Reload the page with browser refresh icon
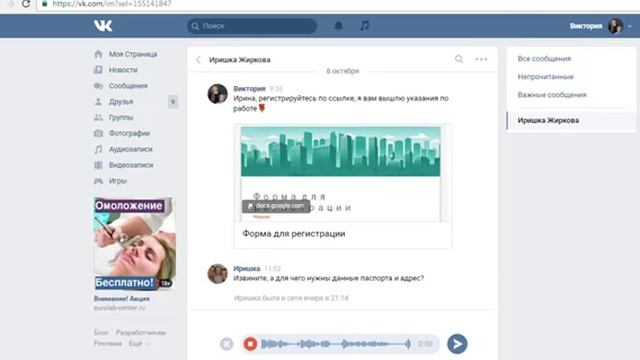The width and height of the screenshot is (640, 360). 26,4
